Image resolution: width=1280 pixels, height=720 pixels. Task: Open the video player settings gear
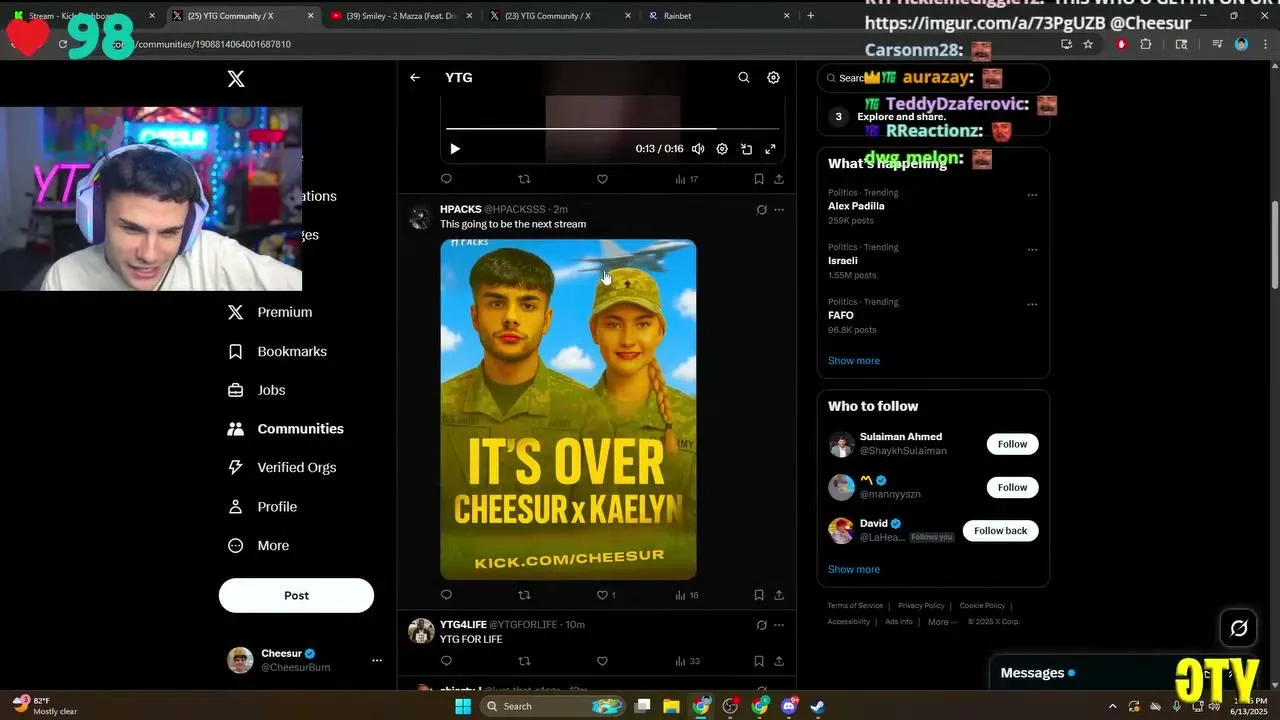point(722,149)
